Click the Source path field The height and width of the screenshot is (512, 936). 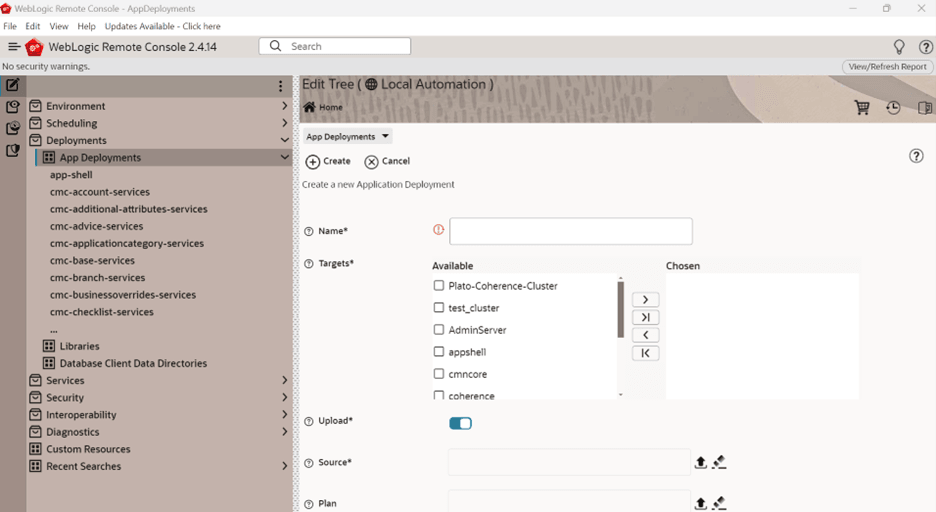point(569,462)
